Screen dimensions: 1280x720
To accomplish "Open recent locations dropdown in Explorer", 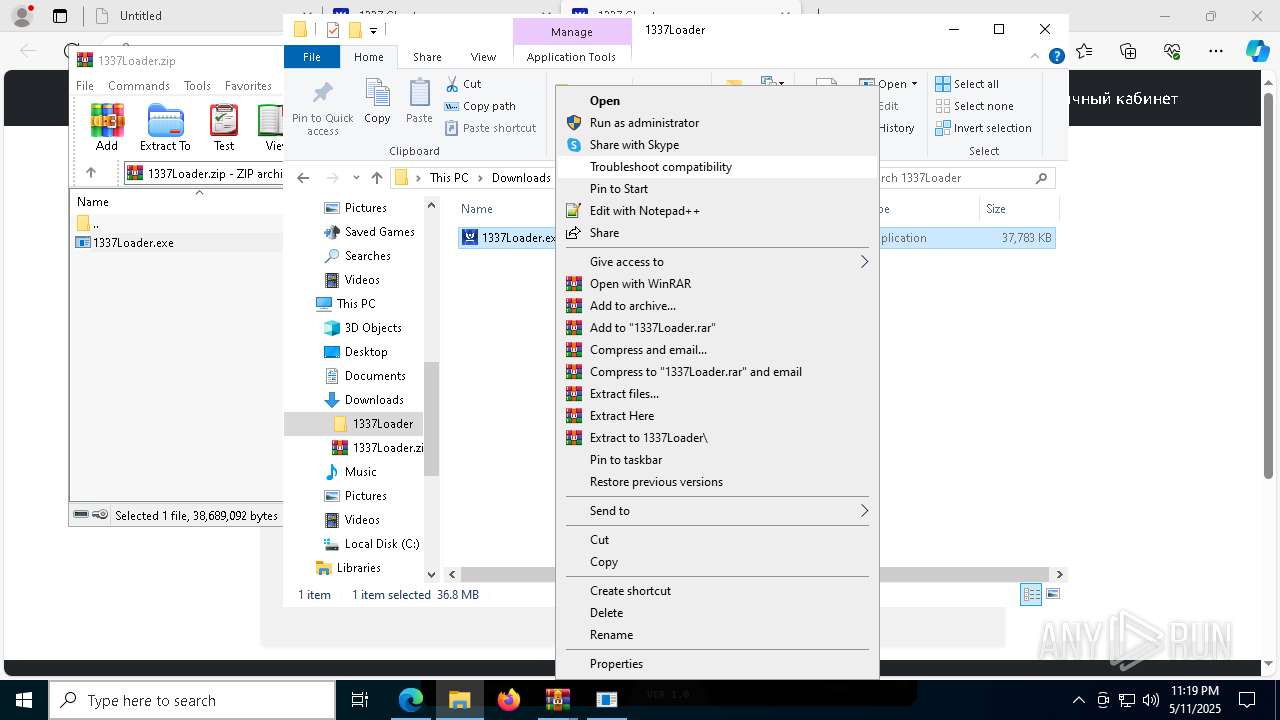I will tap(356, 178).
